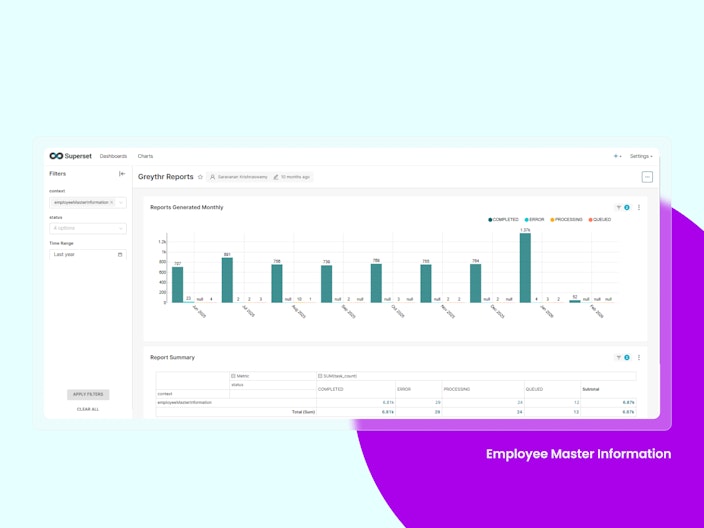Open the Settings dropdown menu

641,156
